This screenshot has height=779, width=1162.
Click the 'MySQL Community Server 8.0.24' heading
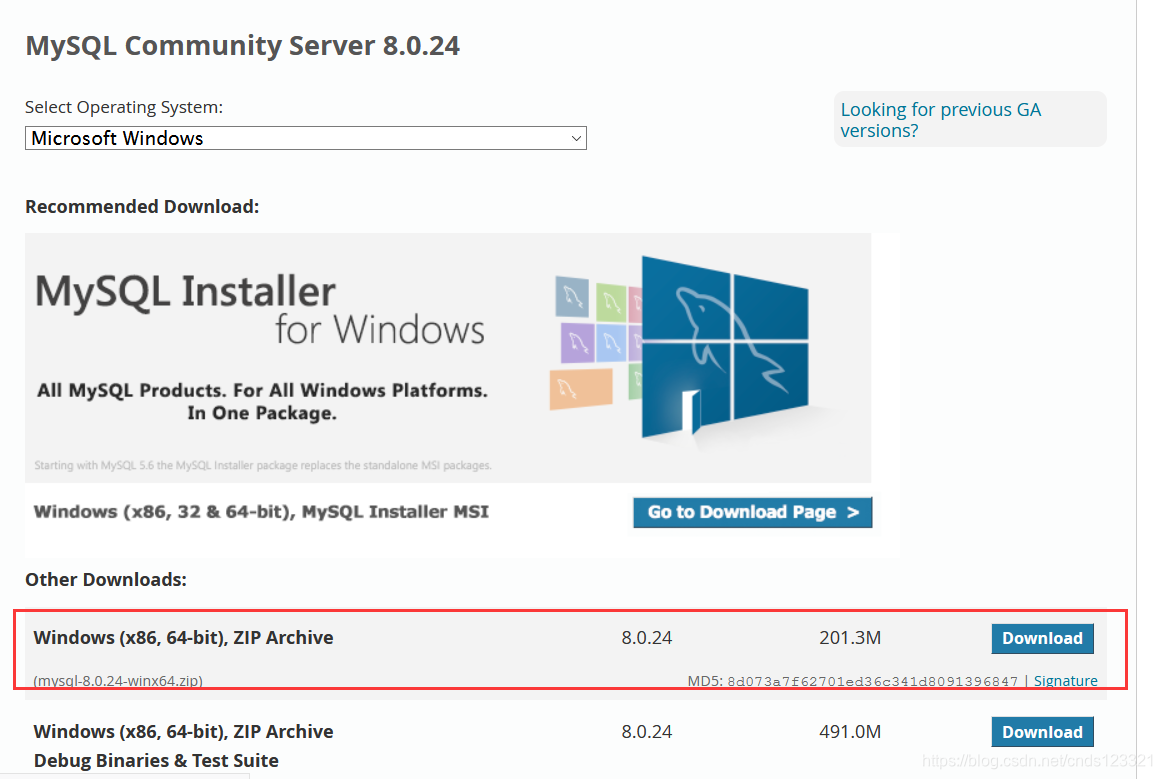(242, 45)
